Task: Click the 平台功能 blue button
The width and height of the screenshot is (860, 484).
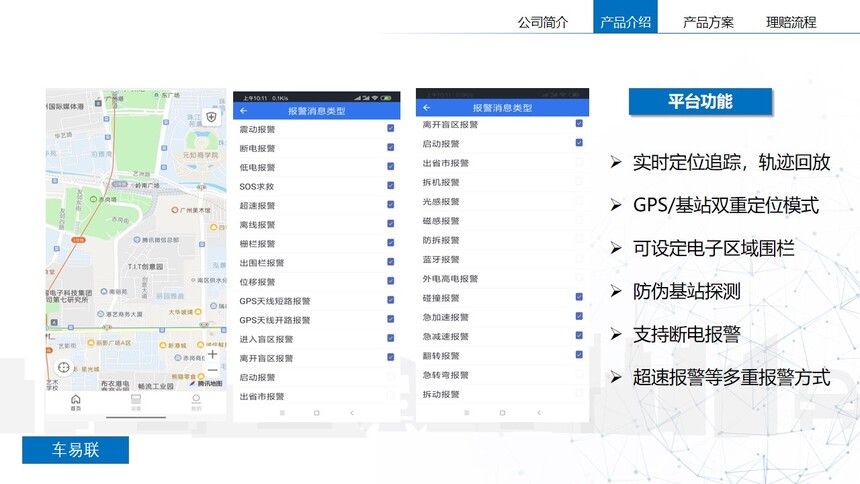Action: click(x=700, y=102)
